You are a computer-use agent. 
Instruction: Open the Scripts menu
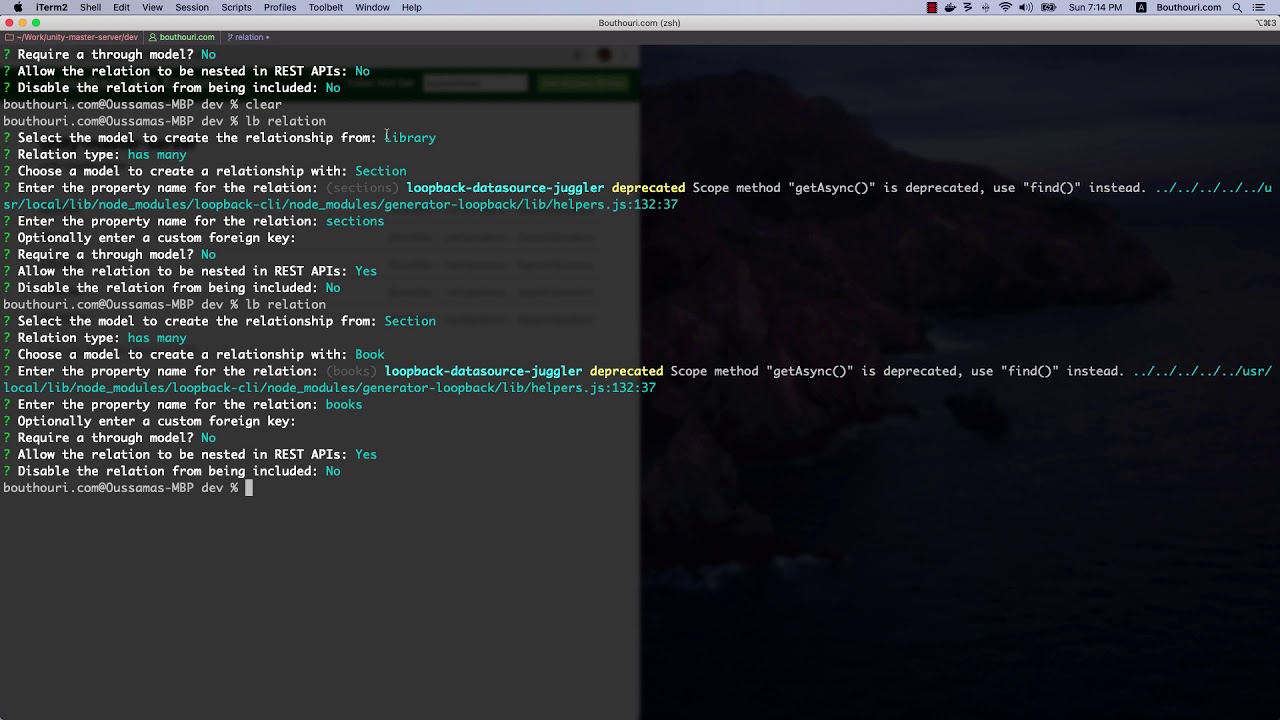236,7
